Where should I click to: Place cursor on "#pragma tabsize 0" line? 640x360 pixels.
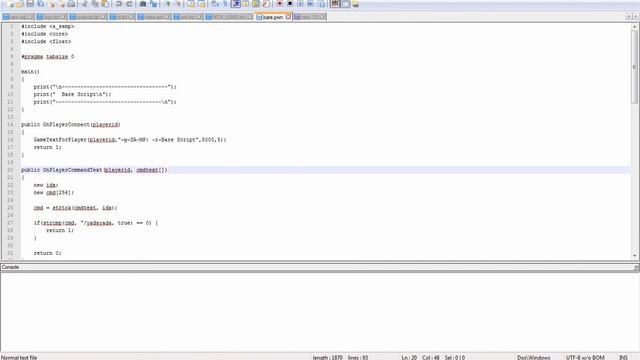point(48,56)
